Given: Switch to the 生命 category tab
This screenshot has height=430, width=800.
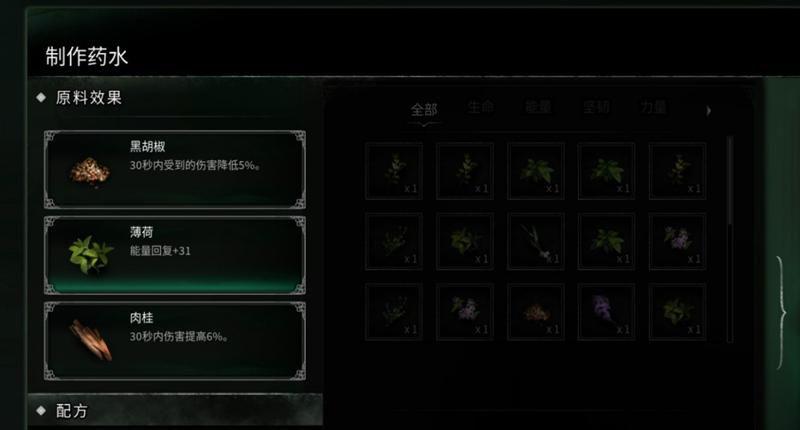Looking at the screenshot, I should click(x=481, y=107).
